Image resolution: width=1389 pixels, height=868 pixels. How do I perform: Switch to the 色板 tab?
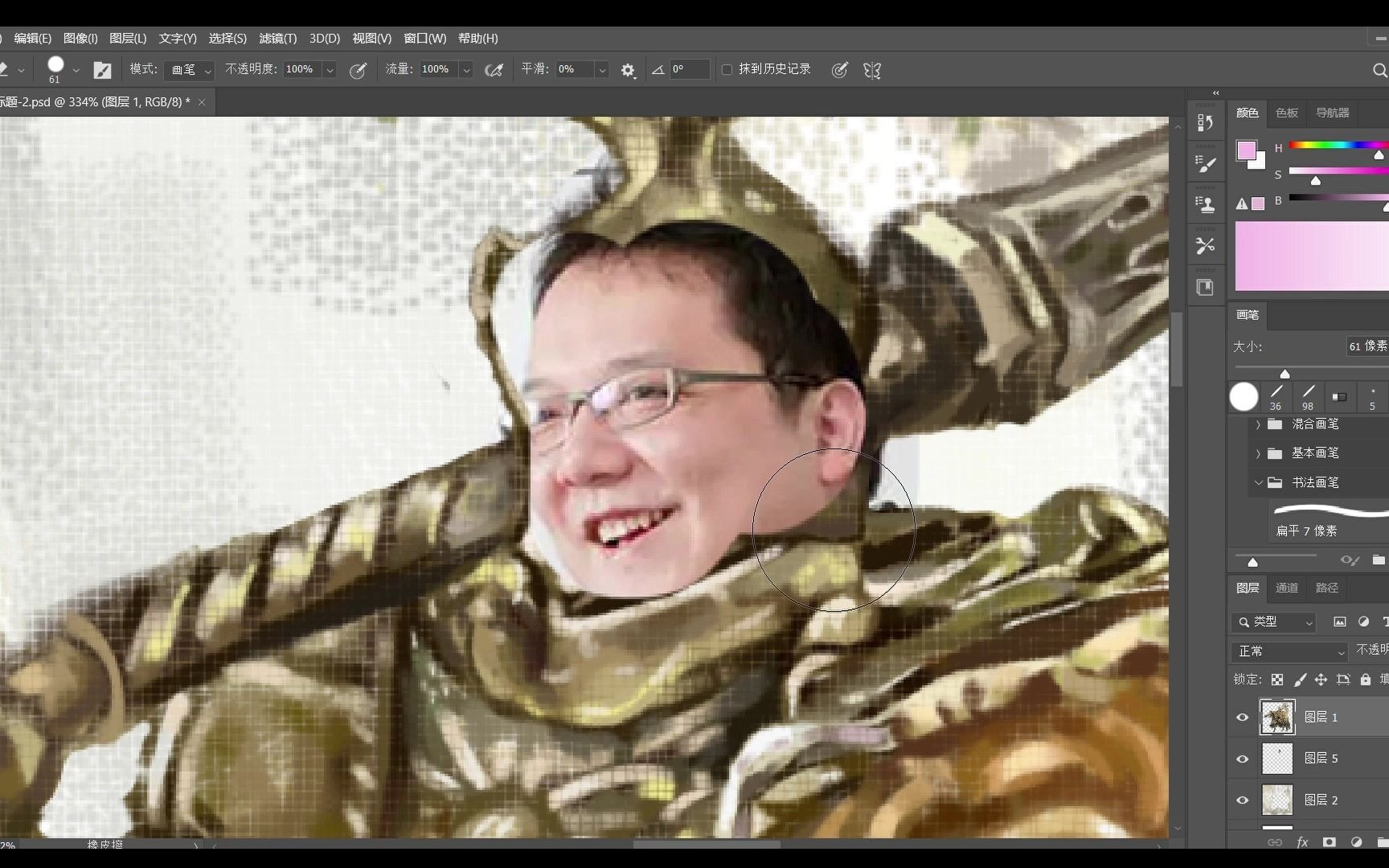click(x=1287, y=113)
